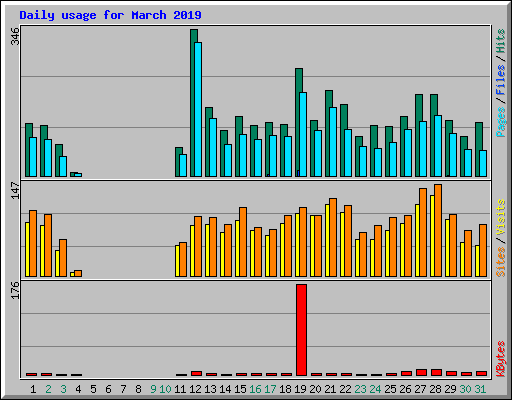
Task: Click the cyan Files bar for day 28
Action: point(438,146)
